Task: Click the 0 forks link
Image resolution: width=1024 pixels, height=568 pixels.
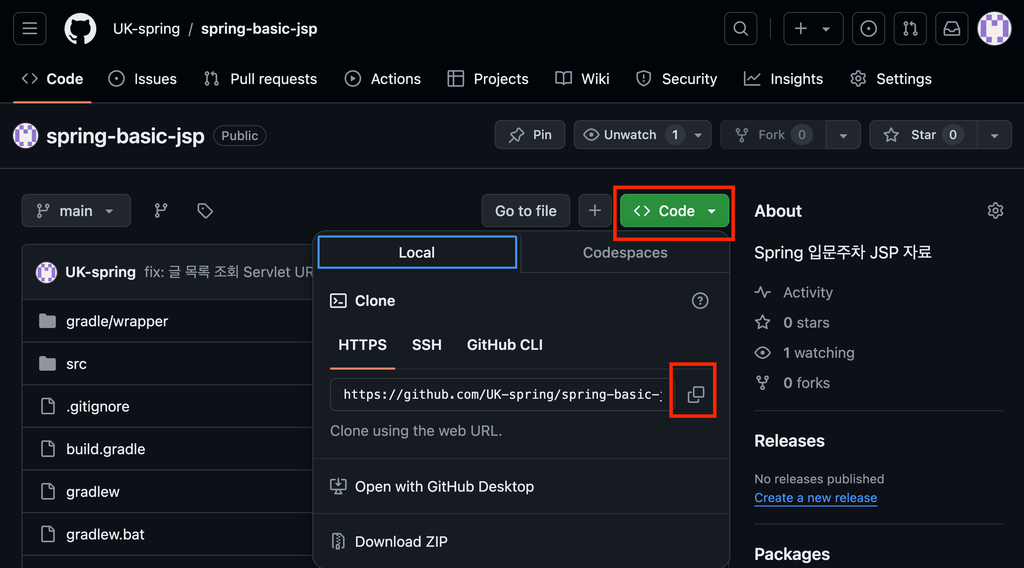Action: tap(792, 383)
